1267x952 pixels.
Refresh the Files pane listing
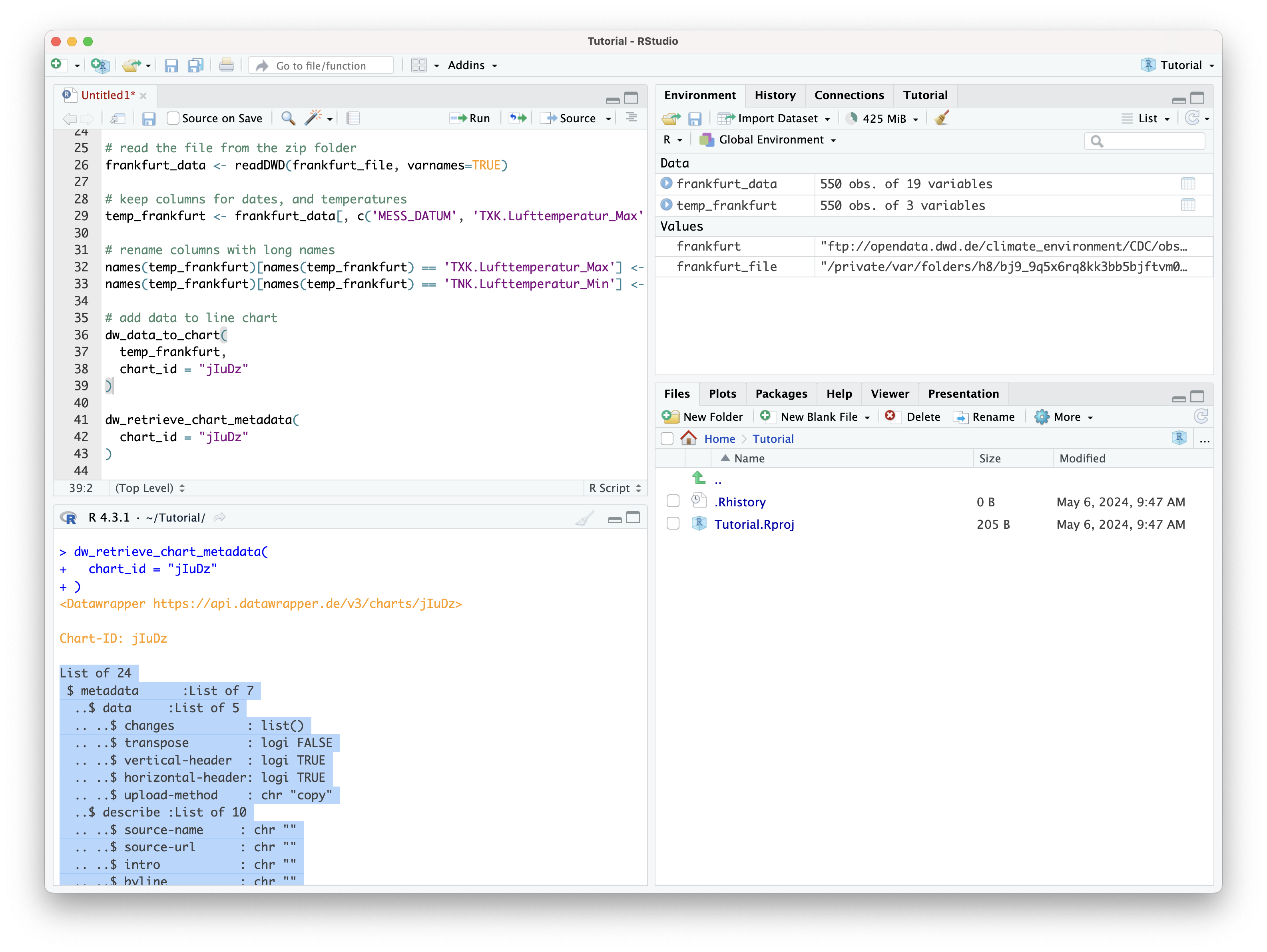click(x=1201, y=416)
